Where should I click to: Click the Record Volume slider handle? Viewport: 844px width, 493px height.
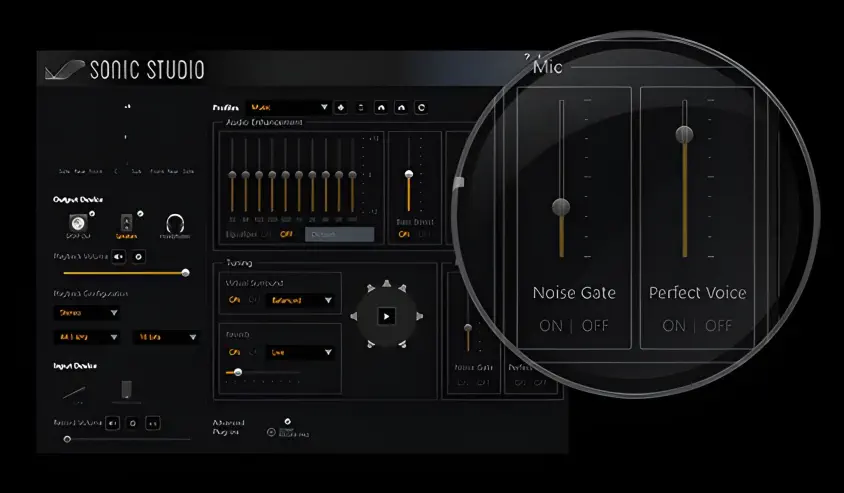(67, 439)
